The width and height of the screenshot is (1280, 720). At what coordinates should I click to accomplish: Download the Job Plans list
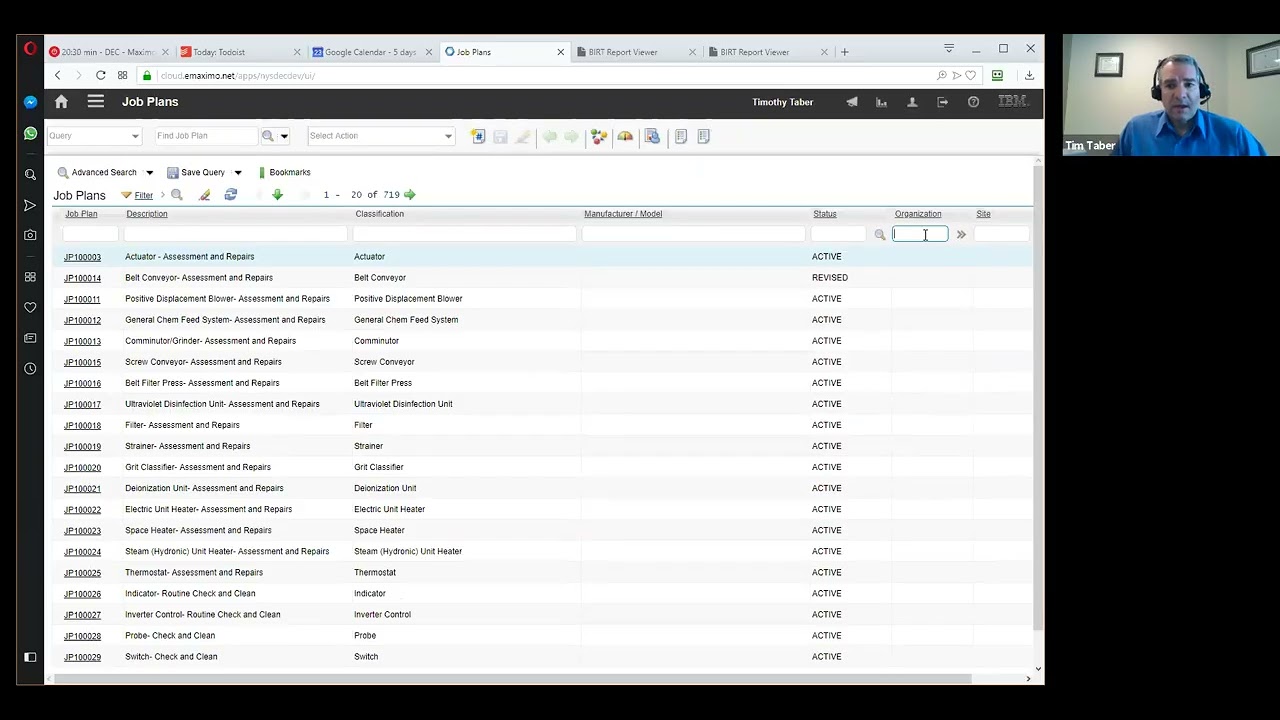(277, 195)
